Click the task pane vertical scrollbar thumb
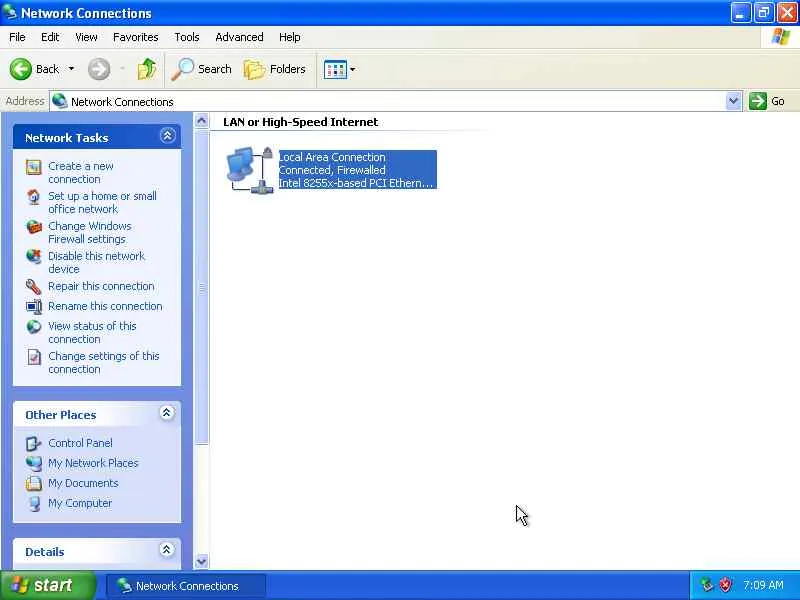The height and width of the screenshot is (600, 800). (202, 287)
